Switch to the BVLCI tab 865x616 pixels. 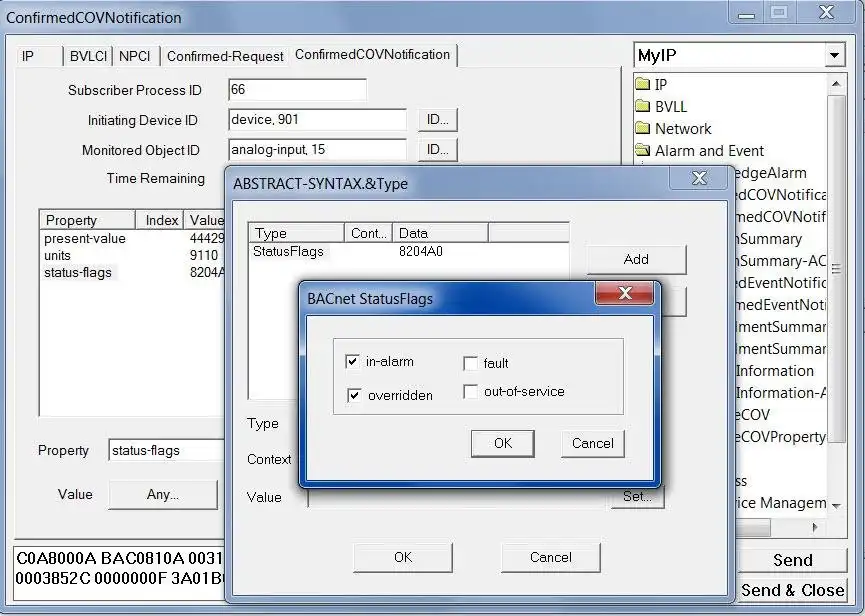pyautogui.click(x=88, y=56)
